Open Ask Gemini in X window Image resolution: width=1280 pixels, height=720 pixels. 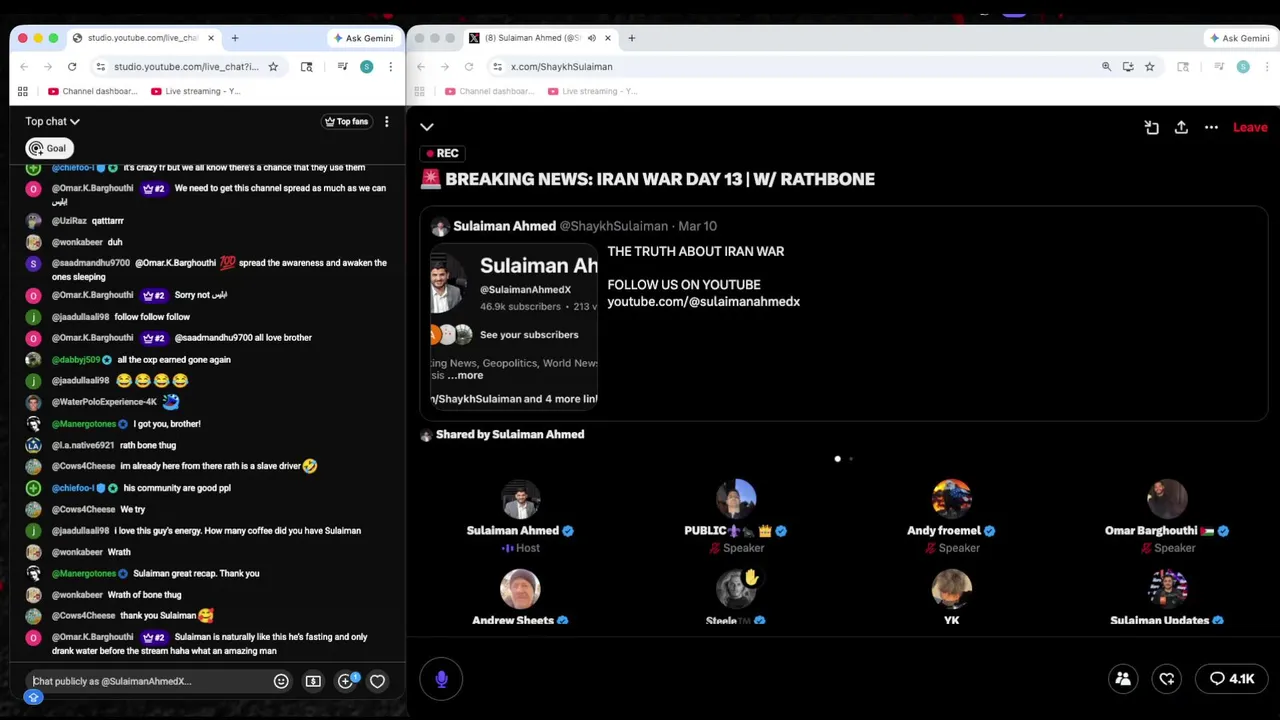1240,38
